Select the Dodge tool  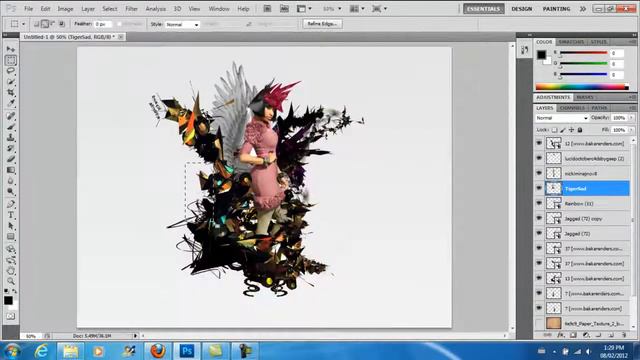11,191
